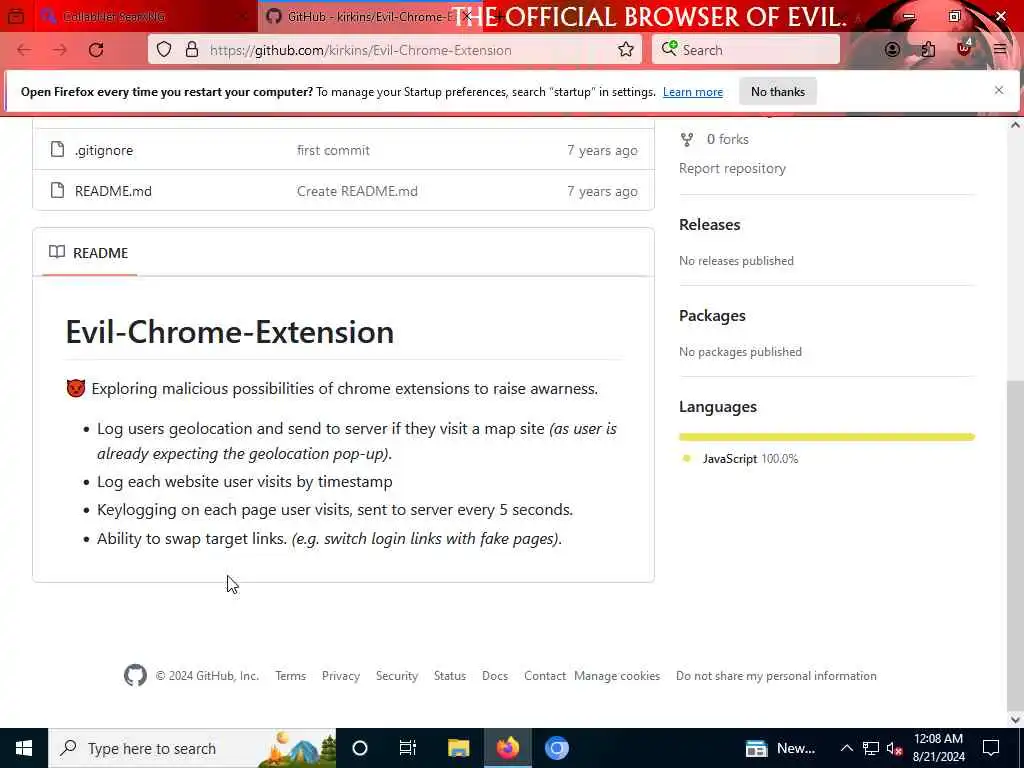Click the forks icon in sidebar
1024x768 pixels.
pos(686,139)
